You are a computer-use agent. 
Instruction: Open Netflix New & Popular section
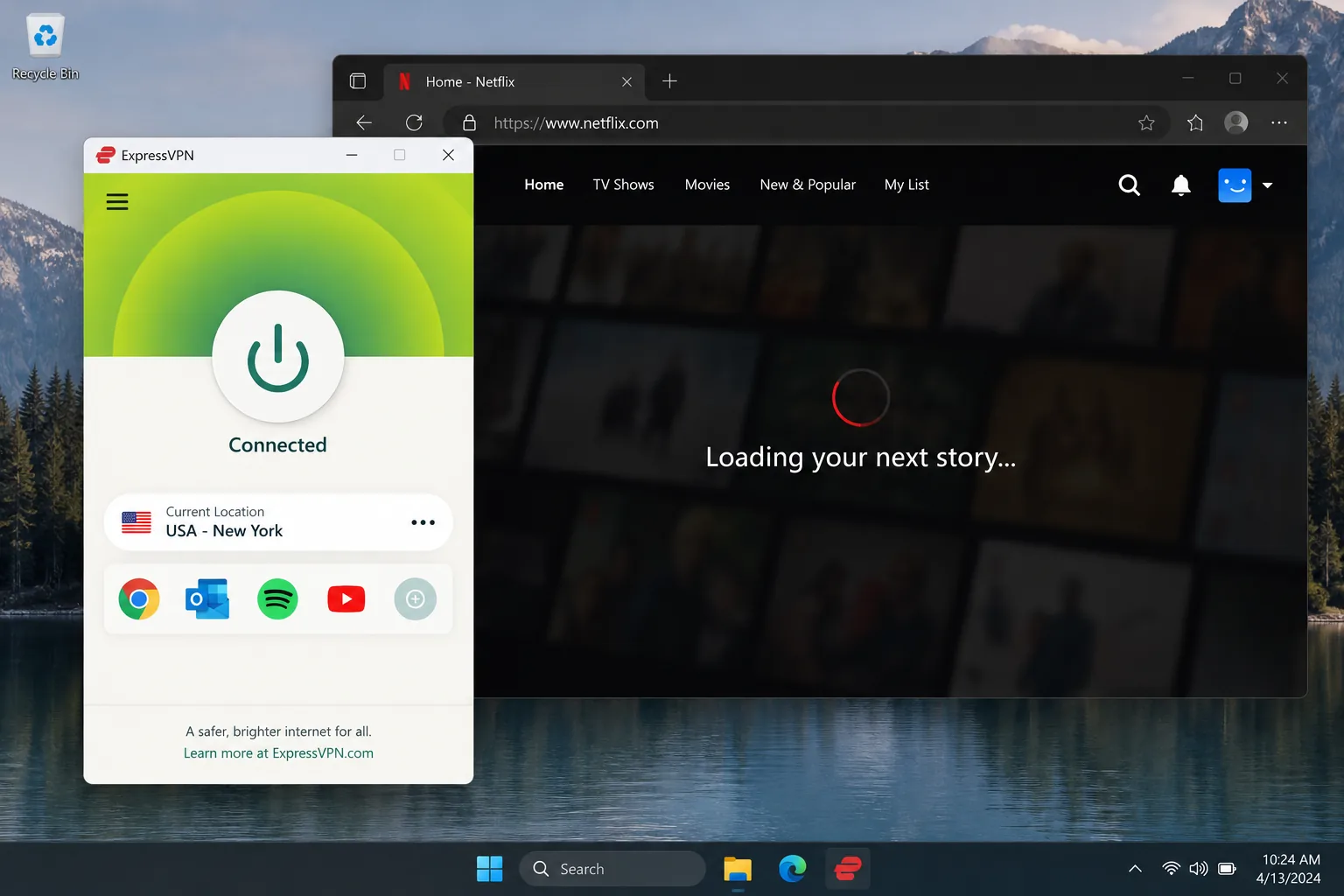tap(808, 185)
